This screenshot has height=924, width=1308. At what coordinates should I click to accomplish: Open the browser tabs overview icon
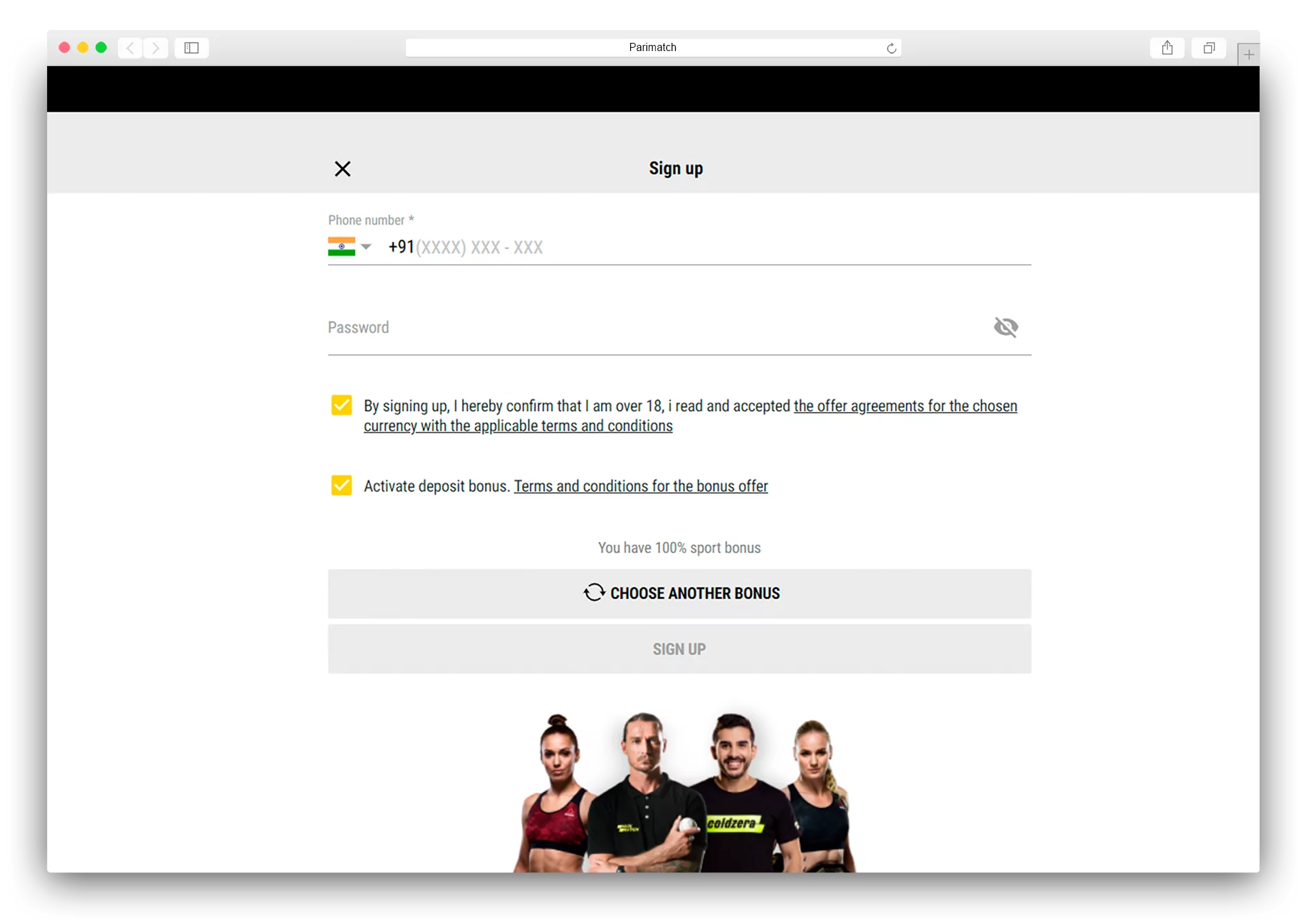1209,48
